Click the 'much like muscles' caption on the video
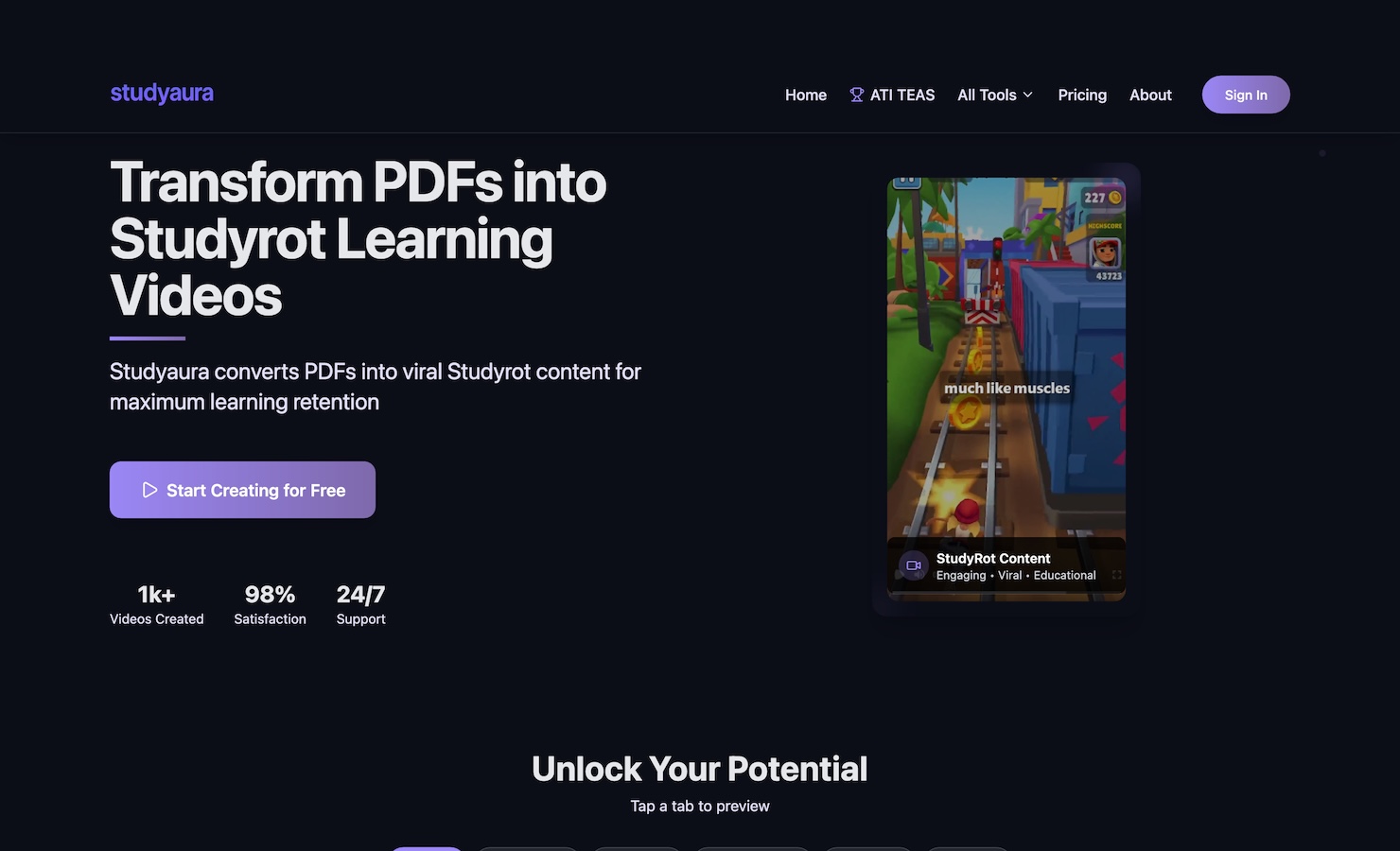This screenshot has height=851, width=1400. tap(1006, 388)
